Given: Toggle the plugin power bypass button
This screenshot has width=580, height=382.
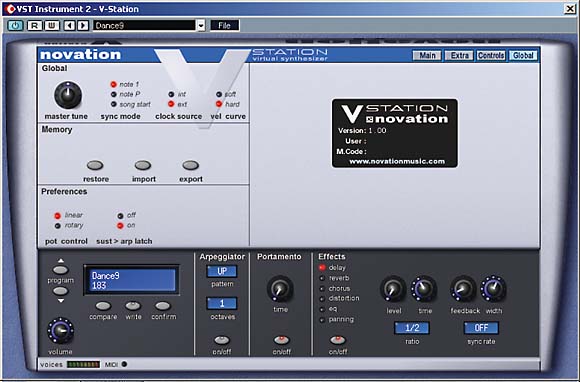Looking at the screenshot, I should click(15, 26).
